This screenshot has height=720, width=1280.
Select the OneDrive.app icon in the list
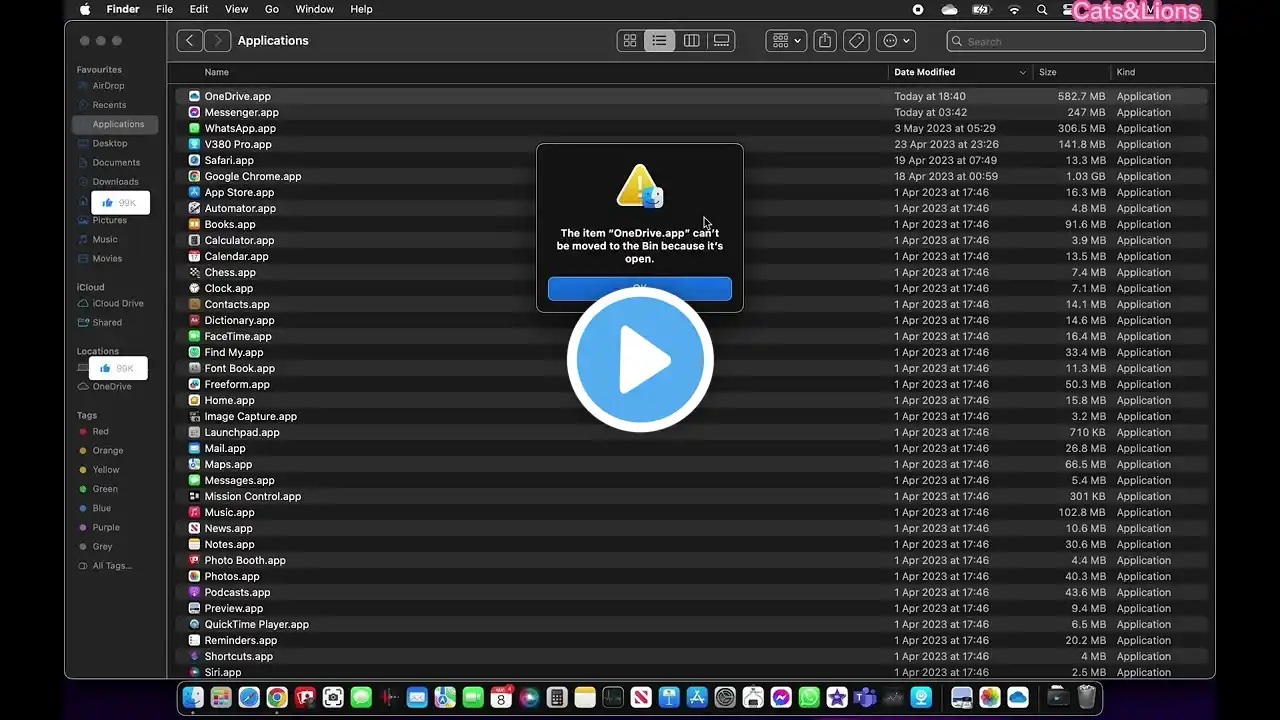(x=195, y=96)
